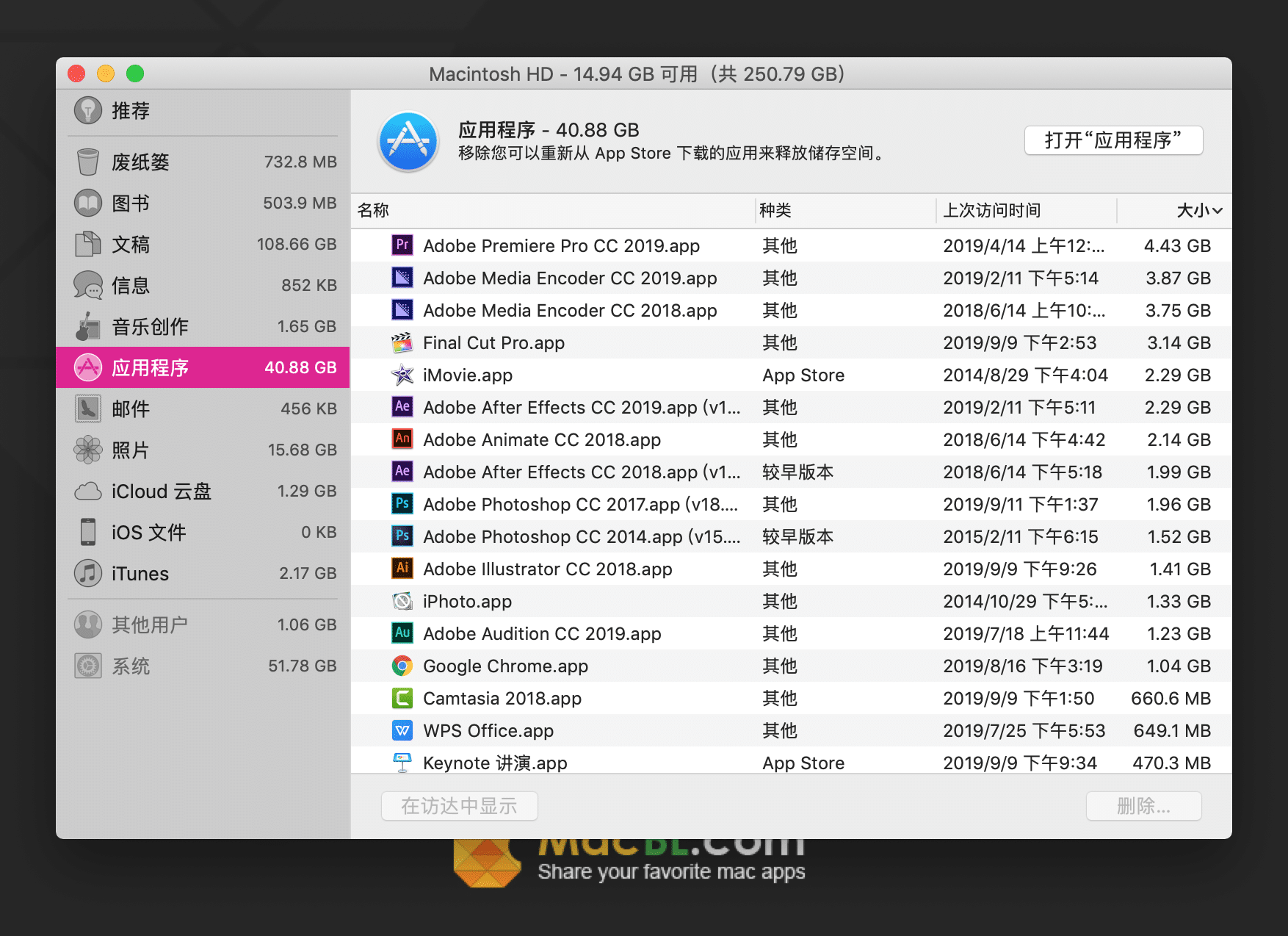Select Adobe Premiere Pro CC 2019.app name

(561, 245)
